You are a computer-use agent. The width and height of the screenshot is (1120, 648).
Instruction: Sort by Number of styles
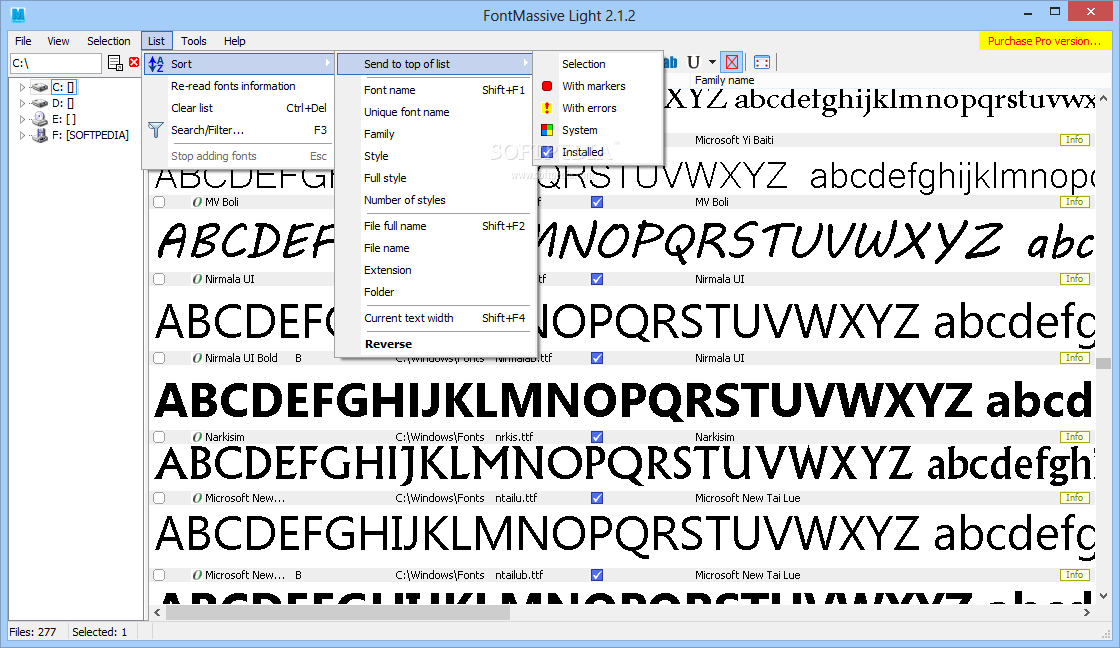(x=435, y=200)
